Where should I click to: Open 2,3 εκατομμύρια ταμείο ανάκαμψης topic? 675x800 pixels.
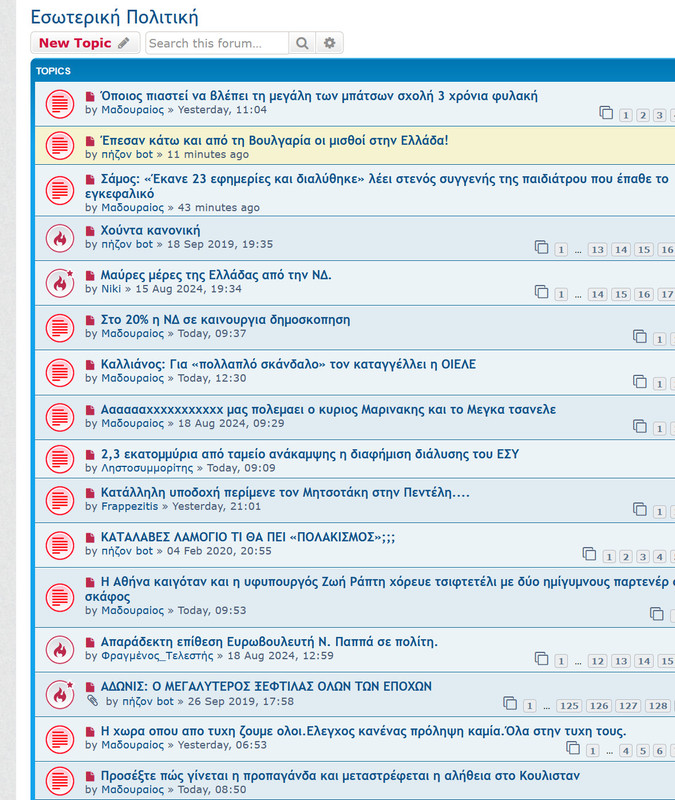310,454
